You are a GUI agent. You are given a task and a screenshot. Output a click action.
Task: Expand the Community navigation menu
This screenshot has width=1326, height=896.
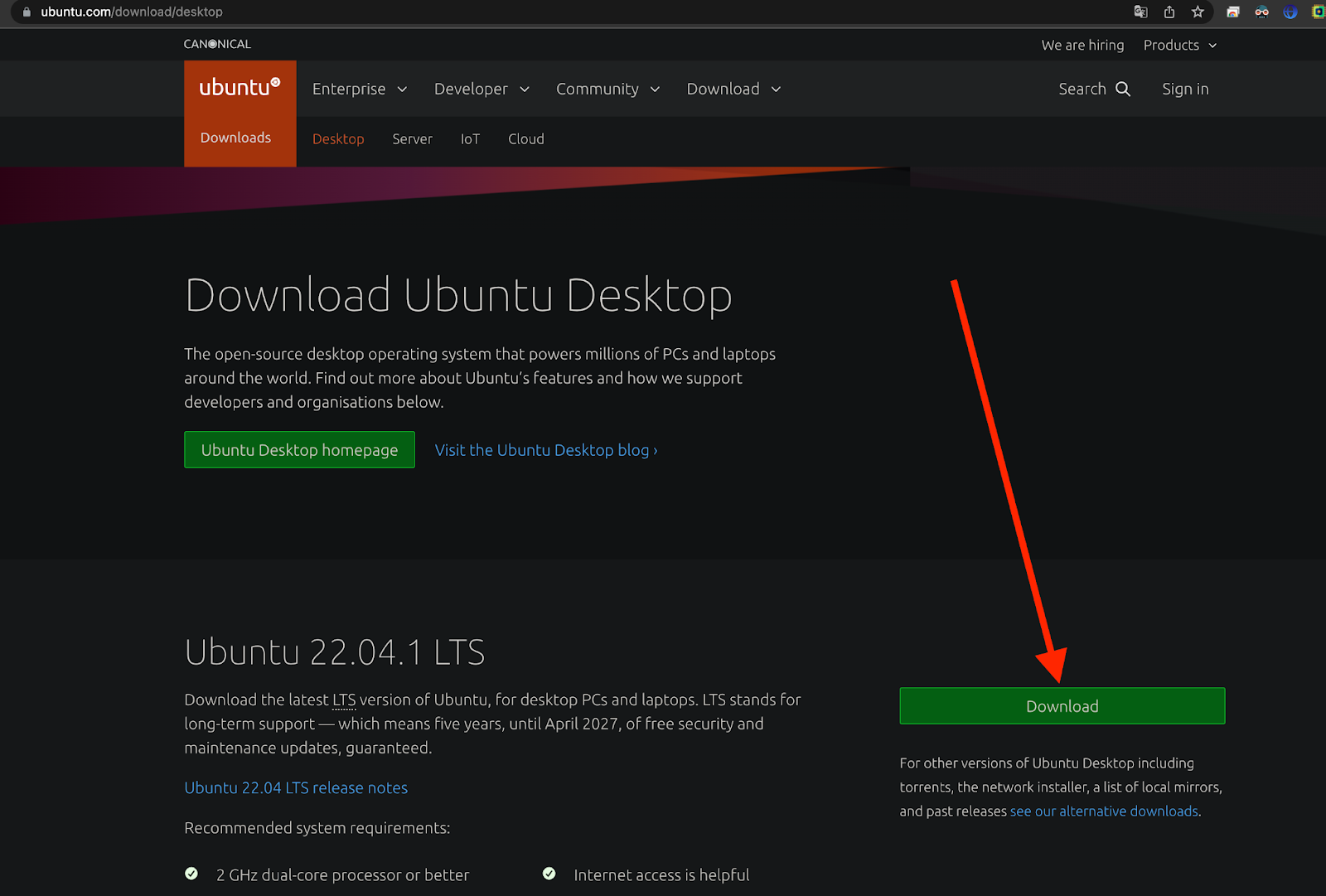click(x=607, y=89)
